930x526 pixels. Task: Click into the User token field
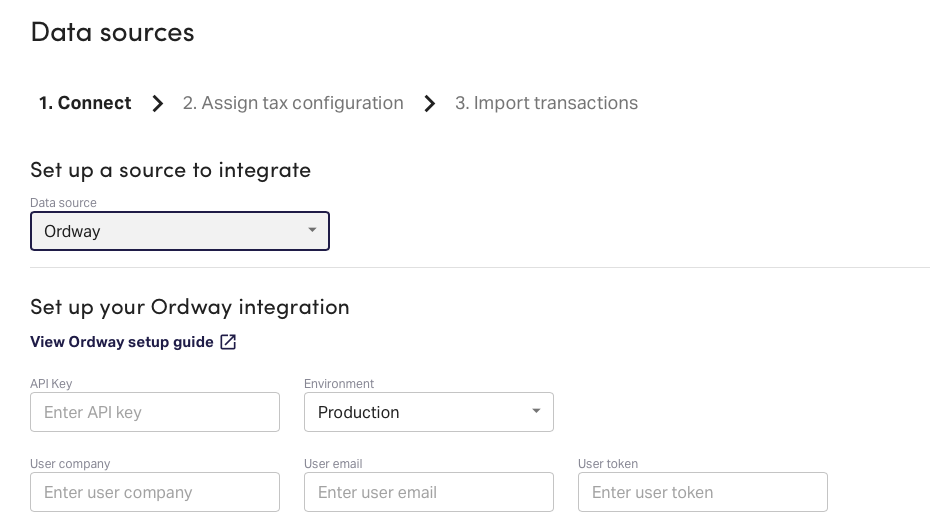pyautogui.click(x=702, y=492)
